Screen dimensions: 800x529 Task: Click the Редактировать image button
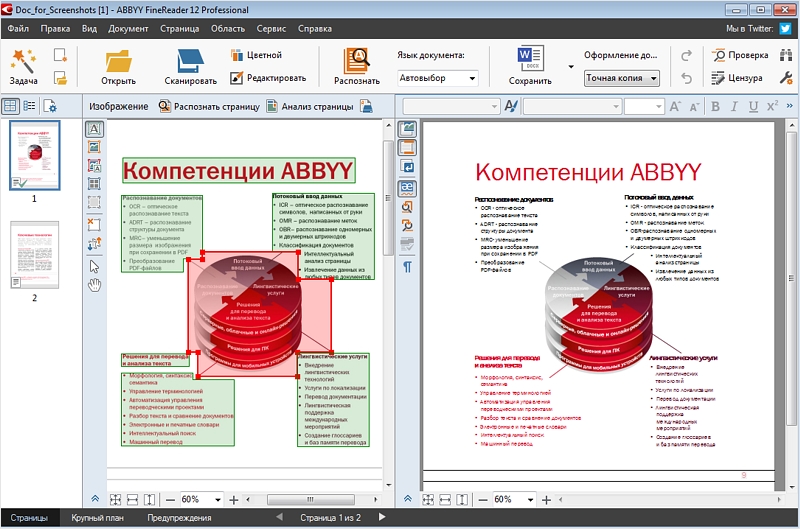(x=268, y=78)
